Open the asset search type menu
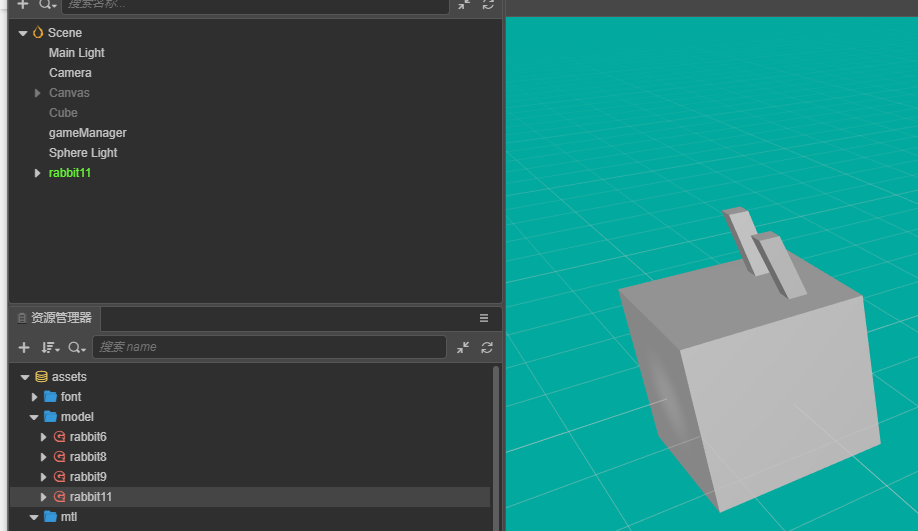 pos(77,348)
